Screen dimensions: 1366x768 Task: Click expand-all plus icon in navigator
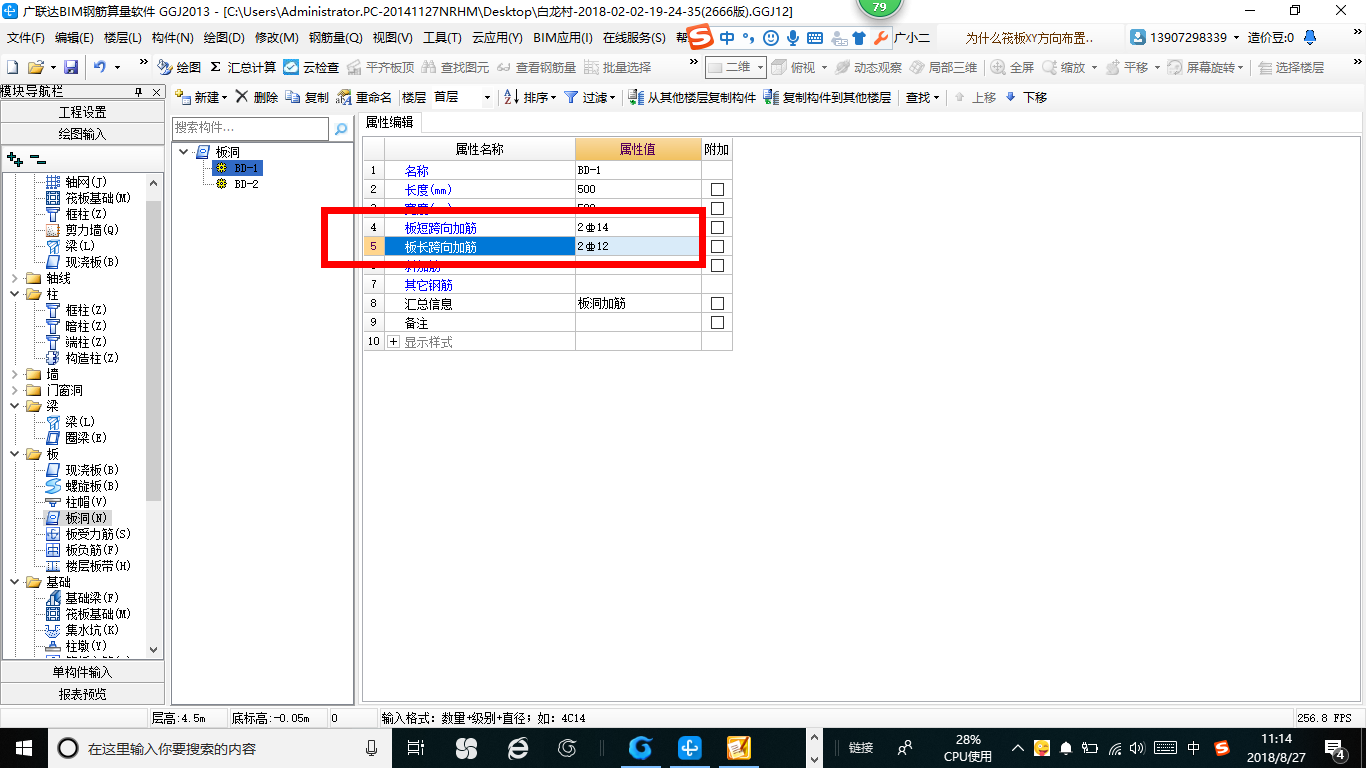pos(14,158)
